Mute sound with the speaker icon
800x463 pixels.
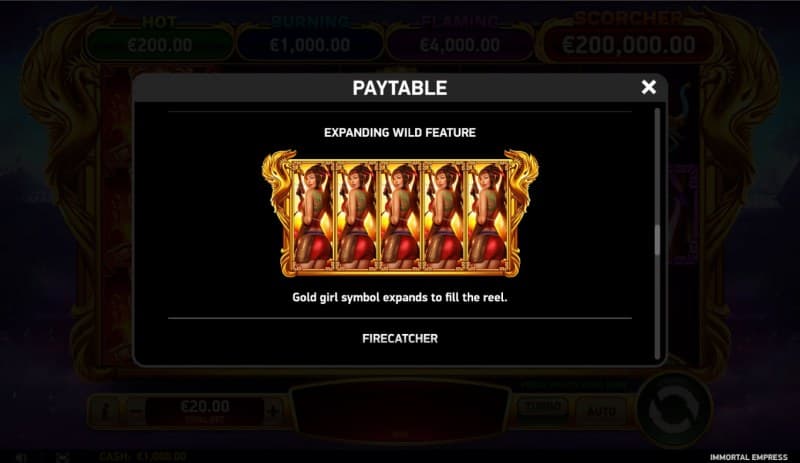click(x=21, y=457)
